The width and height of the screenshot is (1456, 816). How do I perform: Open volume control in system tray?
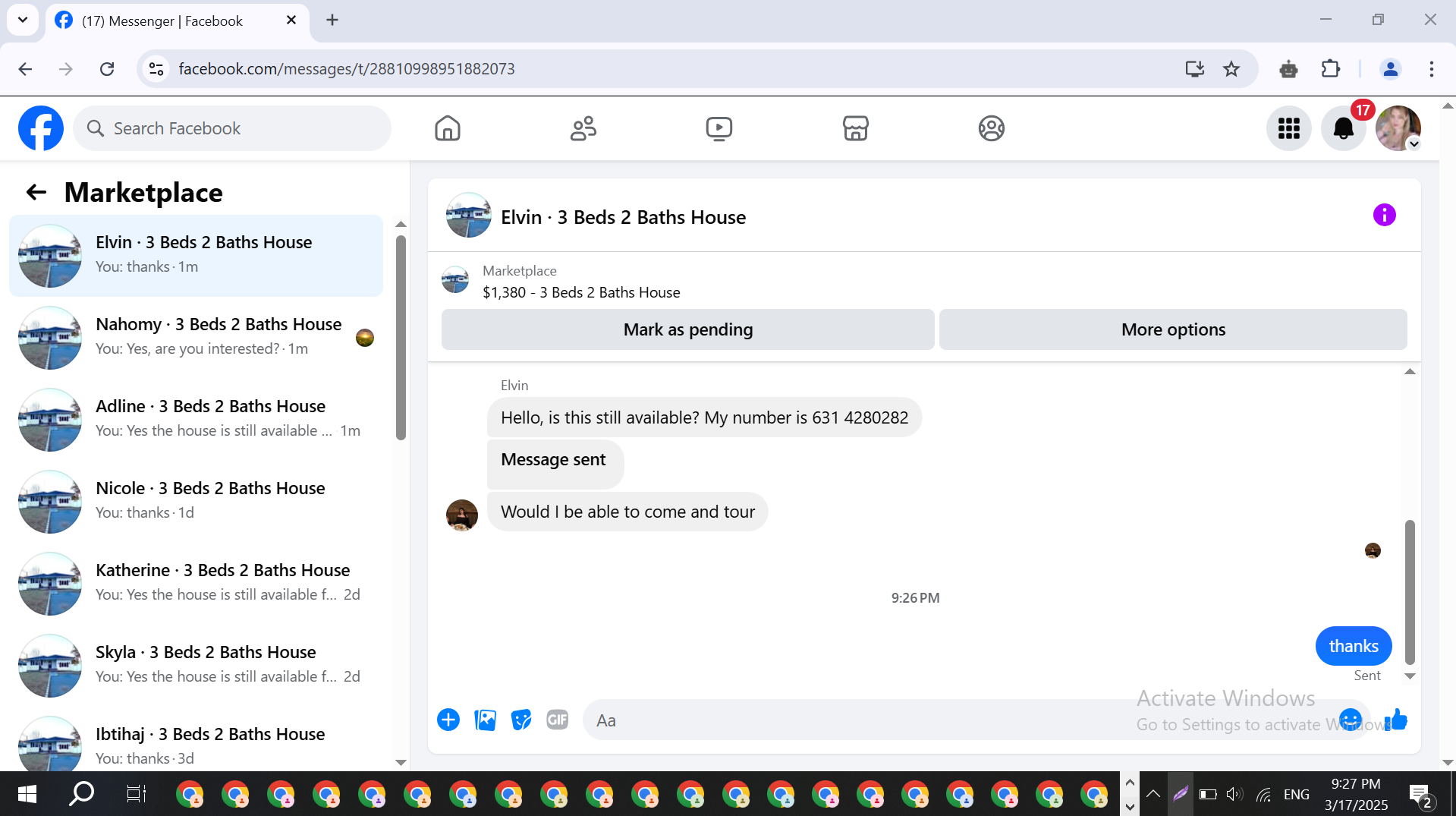click(x=1234, y=794)
